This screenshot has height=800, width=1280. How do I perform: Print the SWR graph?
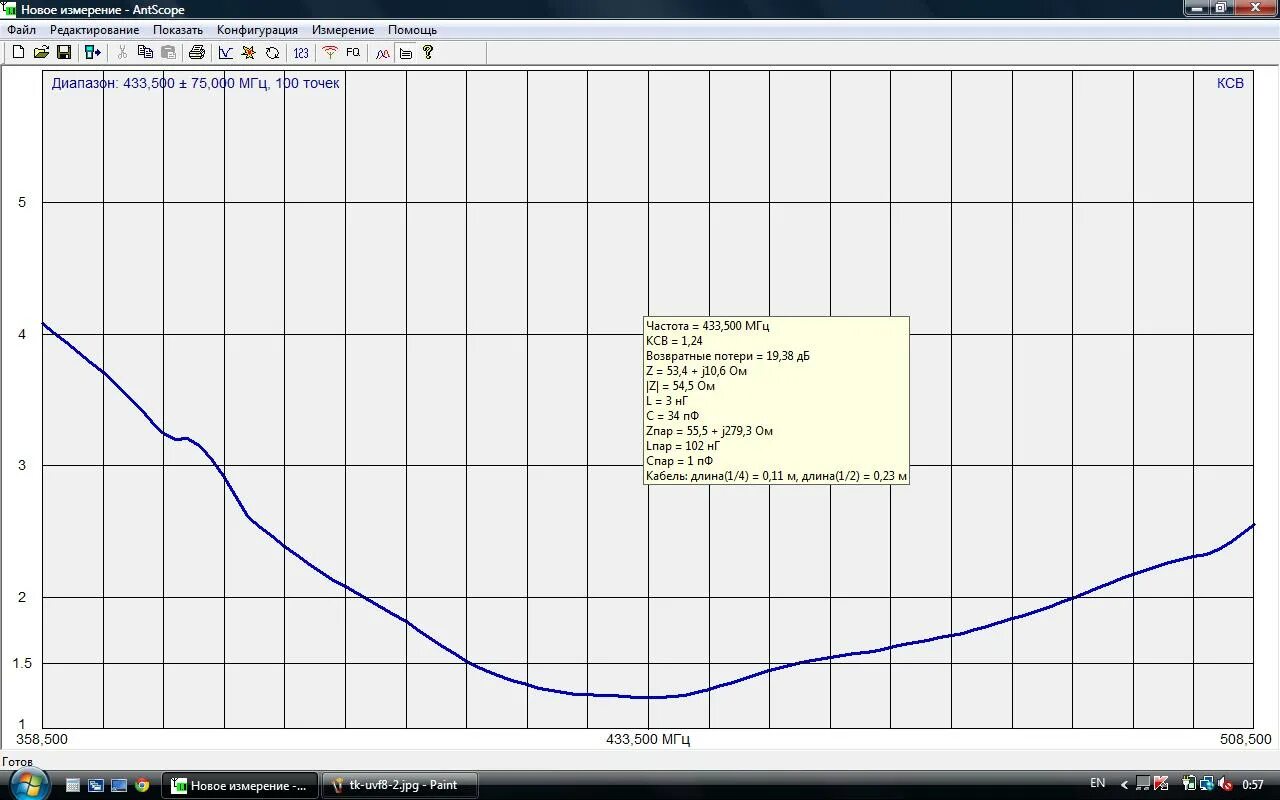(197, 52)
